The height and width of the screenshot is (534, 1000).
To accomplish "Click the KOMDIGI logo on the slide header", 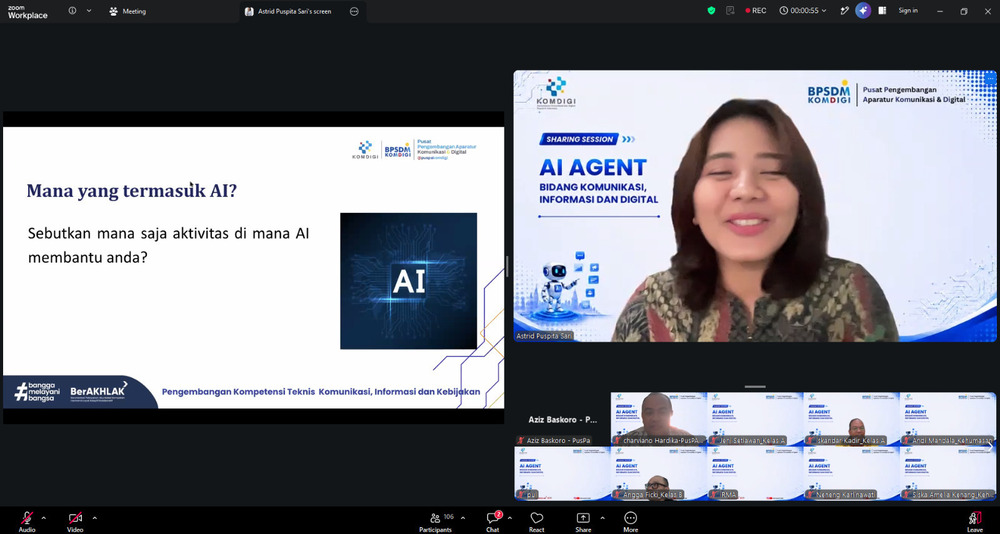I will click(x=364, y=150).
